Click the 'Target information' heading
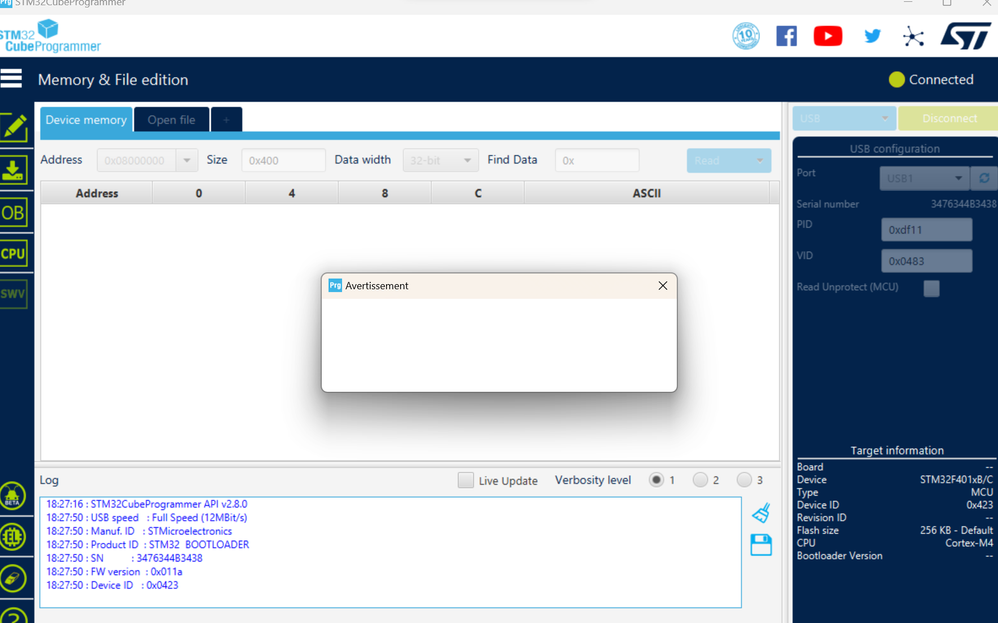The height and width of the screenshot is (623, 998). [x=897, y=451]
